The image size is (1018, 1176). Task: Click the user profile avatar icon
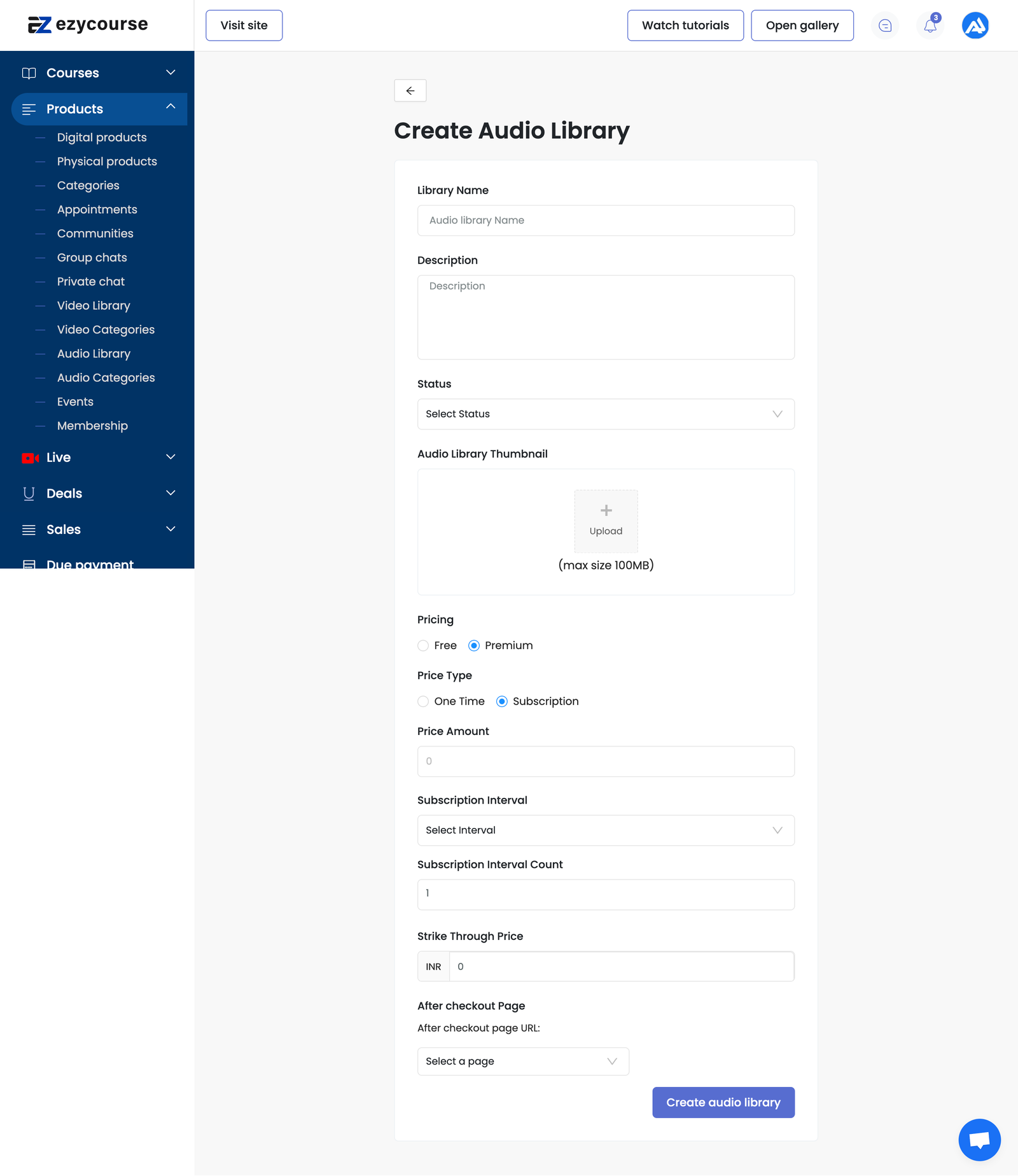click(975, 26)
